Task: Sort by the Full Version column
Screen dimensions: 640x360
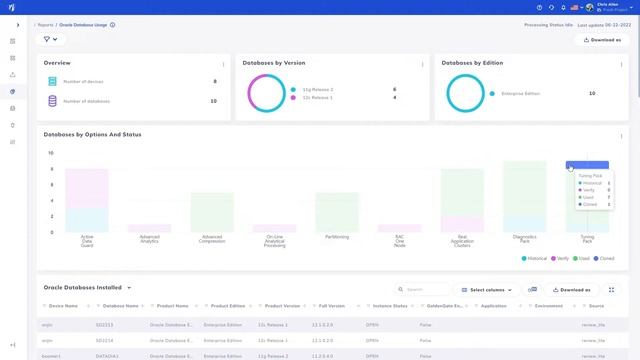Action: (331, 306)
